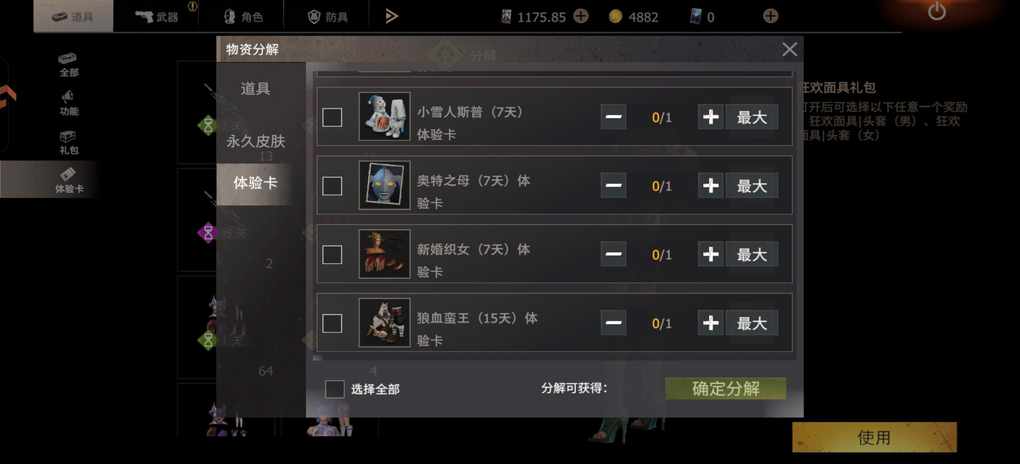Enable the 选择全部 select-all checkbox
The image size is (1020, 464).
tap(334, 389)
